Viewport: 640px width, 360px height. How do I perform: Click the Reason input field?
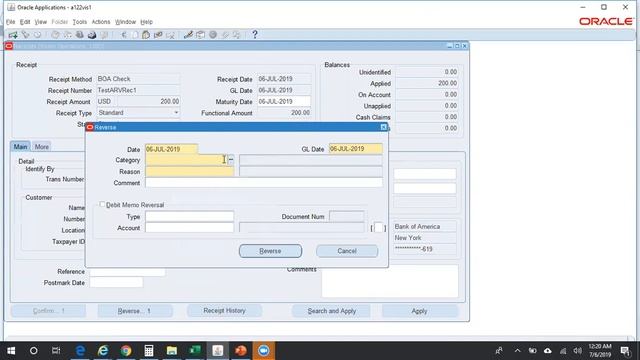[x=189, y=171]
